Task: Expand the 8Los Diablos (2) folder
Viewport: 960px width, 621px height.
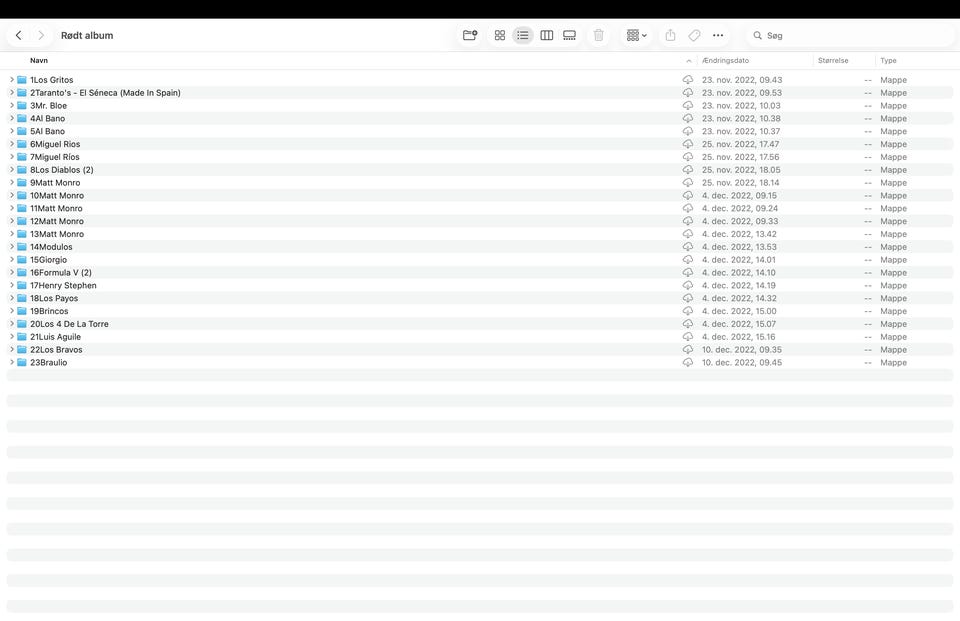Action: pos(12,170)
